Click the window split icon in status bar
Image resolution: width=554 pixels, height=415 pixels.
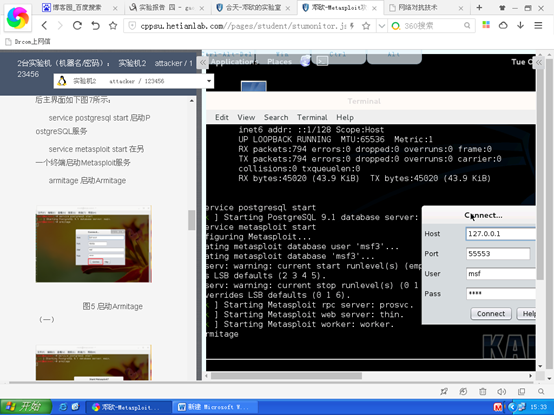tap(521, 391)
